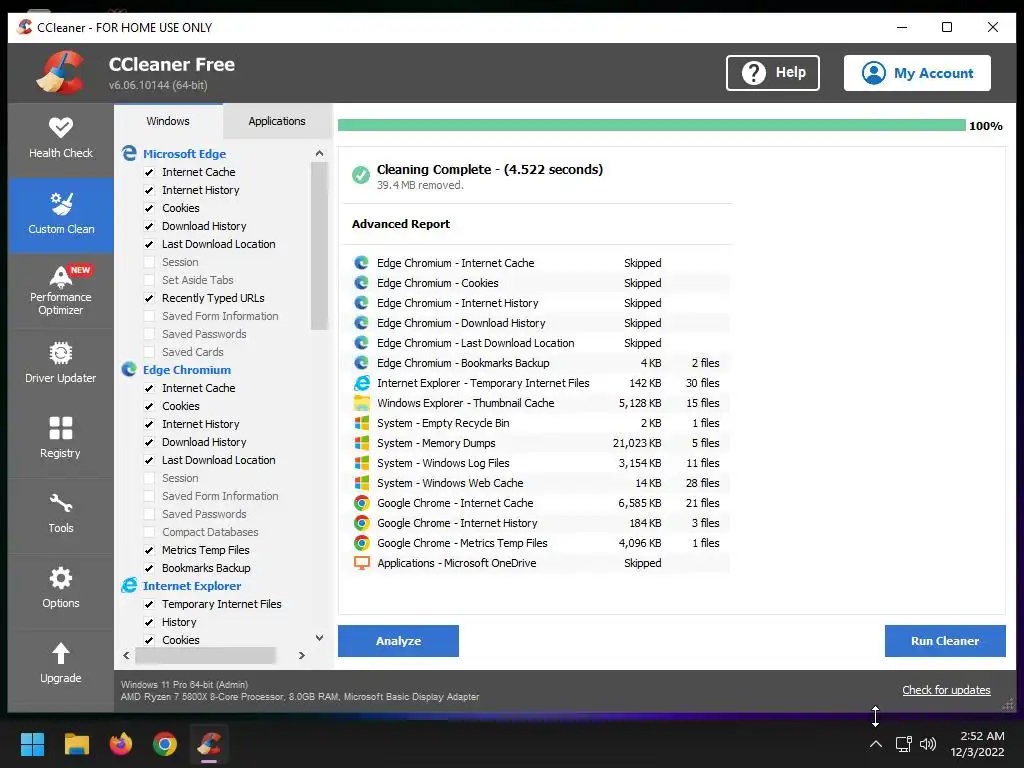Image resolution: width=1024 pixels, height=768 pixels.
Task: Open Options settings gear
Action: (x=61, y=578)
